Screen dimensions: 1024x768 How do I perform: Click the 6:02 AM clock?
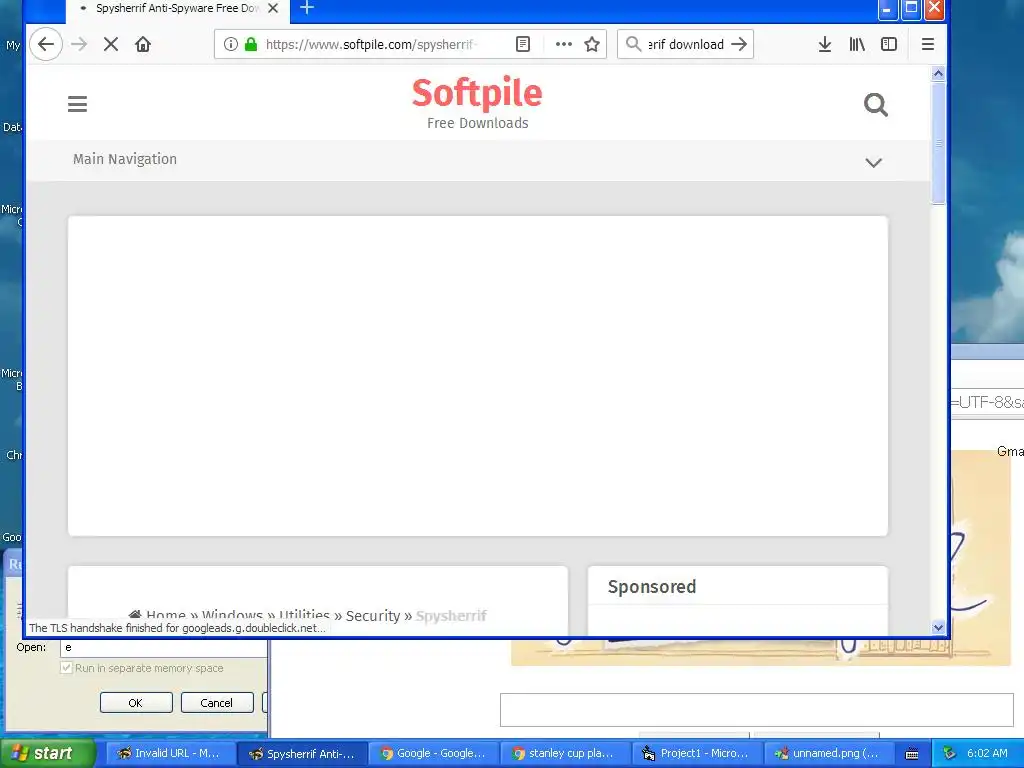987,753
